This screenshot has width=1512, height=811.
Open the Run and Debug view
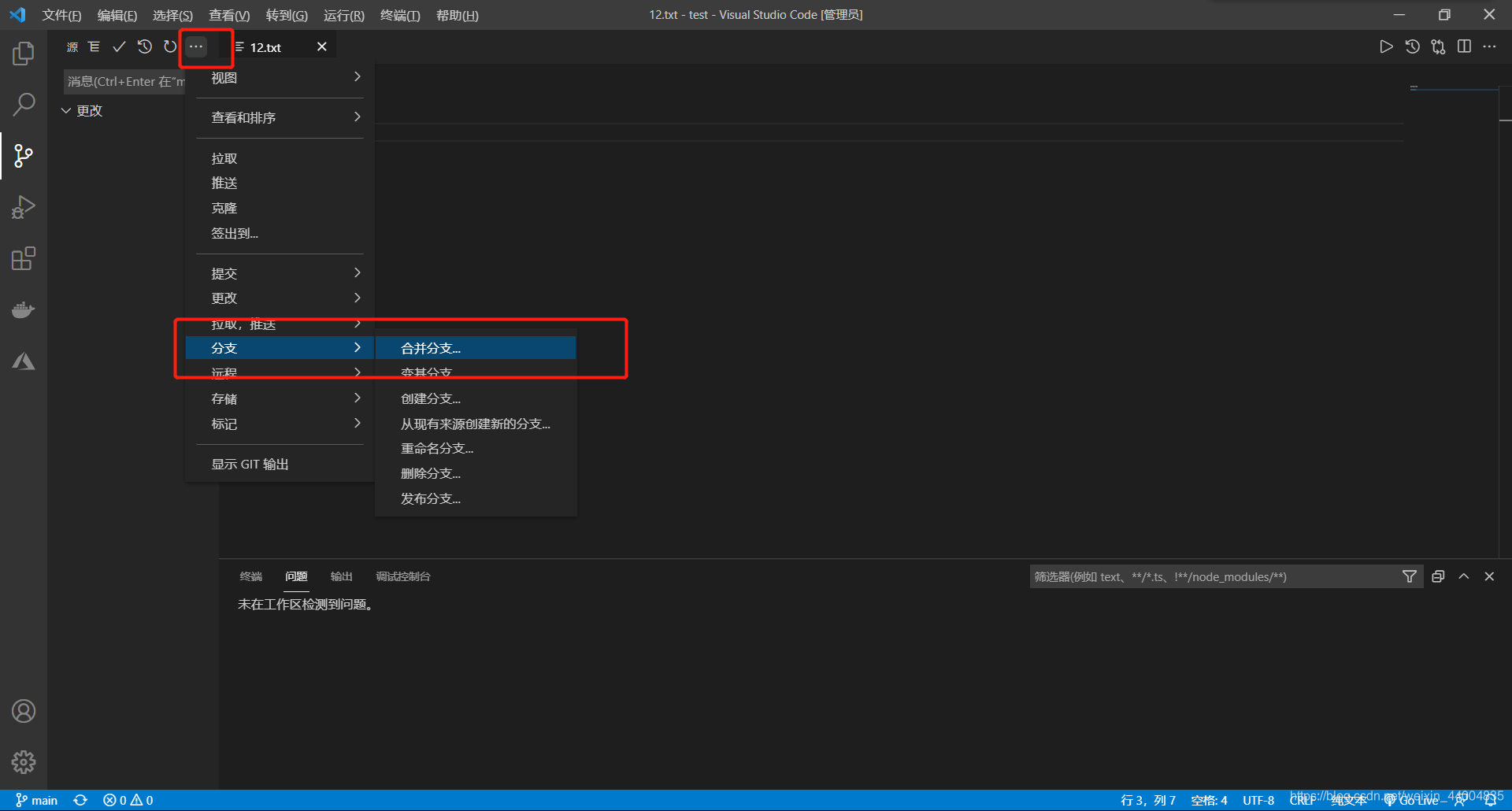[24, 207]
